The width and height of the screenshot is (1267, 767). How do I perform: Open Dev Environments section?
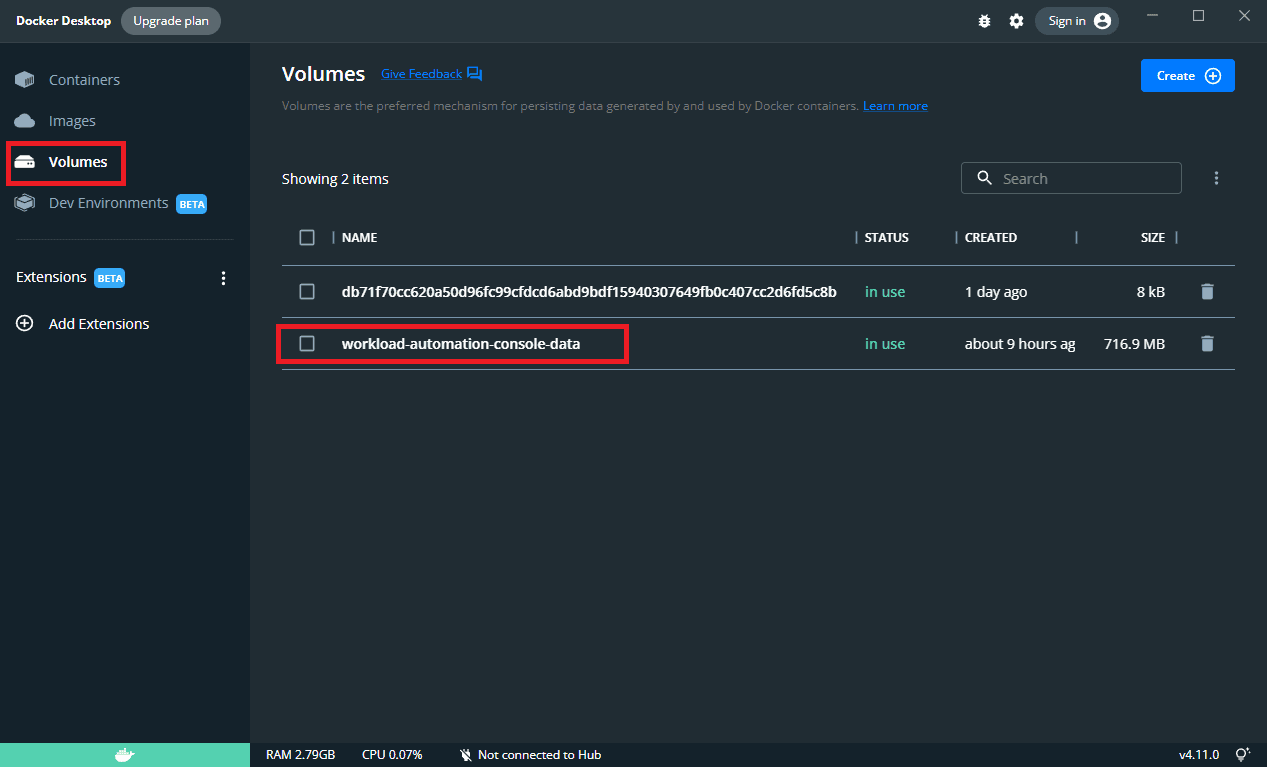pos(109,203)
